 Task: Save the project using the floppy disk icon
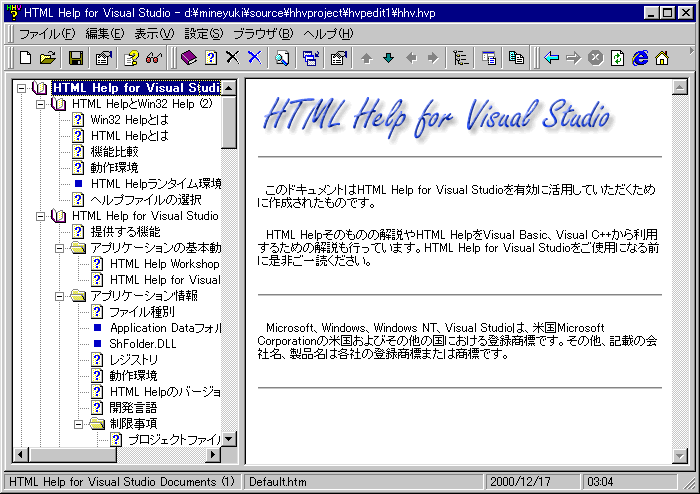(x=76, y=58)
